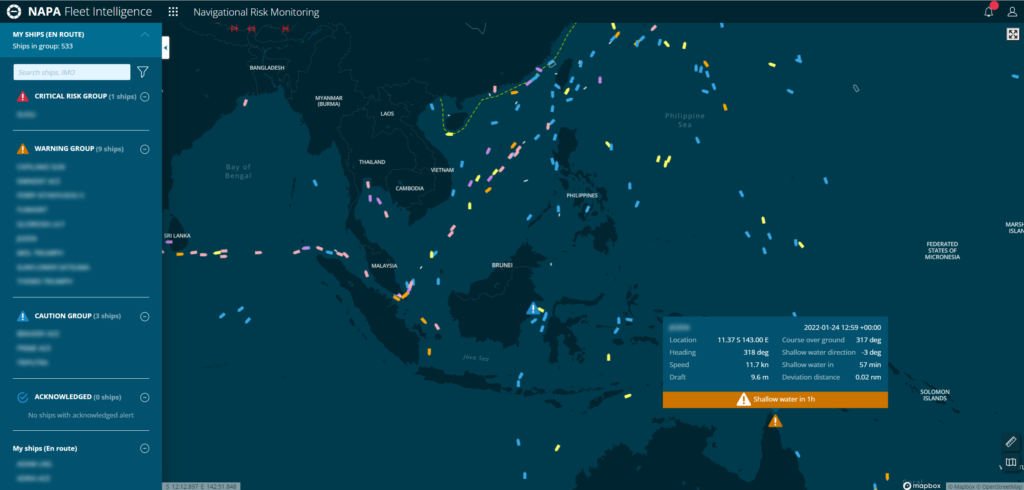This screenshot has width=1024, height=490.
Task: Click into the Search ships, IMO field
Action: click(x=71, y=72)
